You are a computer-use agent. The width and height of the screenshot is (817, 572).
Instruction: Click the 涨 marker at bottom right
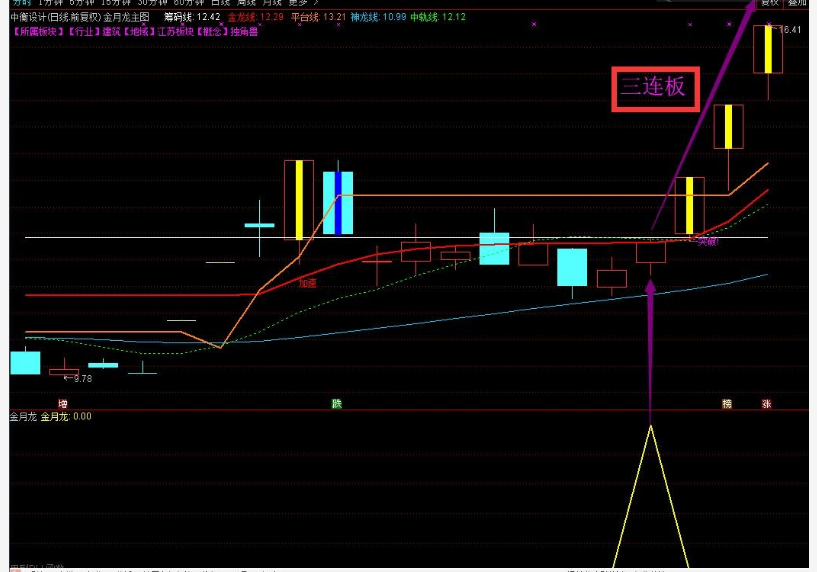pyautogui.click(x=767, y=404)
